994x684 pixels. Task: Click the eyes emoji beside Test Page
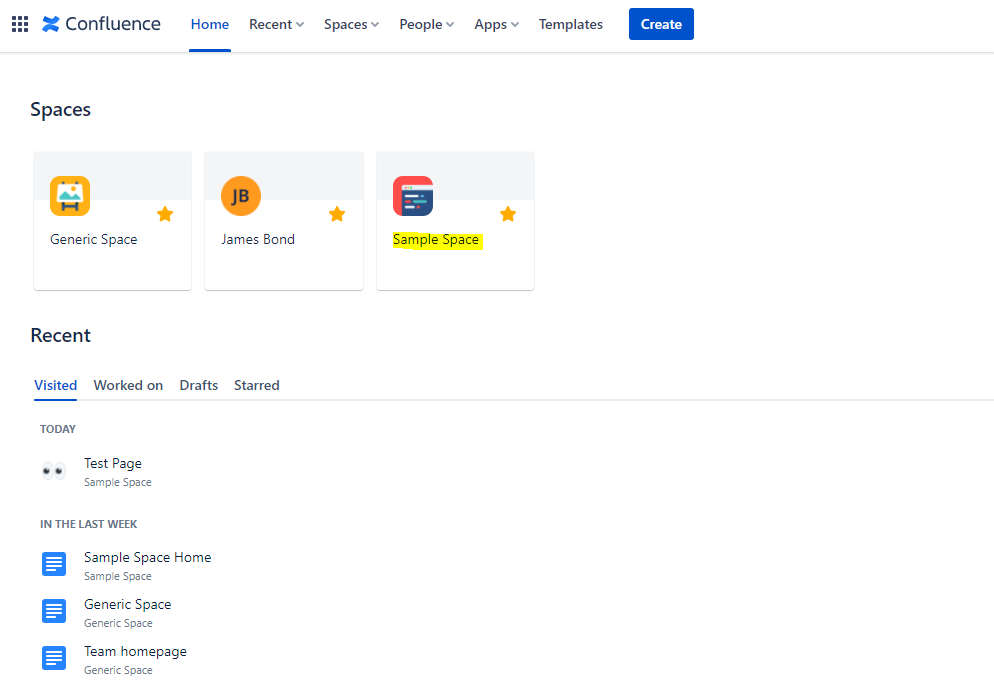(54, 471)
